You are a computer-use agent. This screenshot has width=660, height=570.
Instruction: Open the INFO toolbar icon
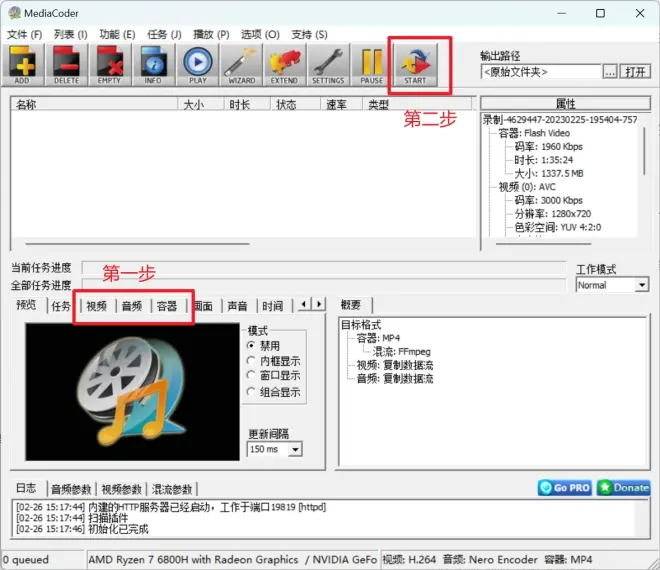(x=153, y=65)
